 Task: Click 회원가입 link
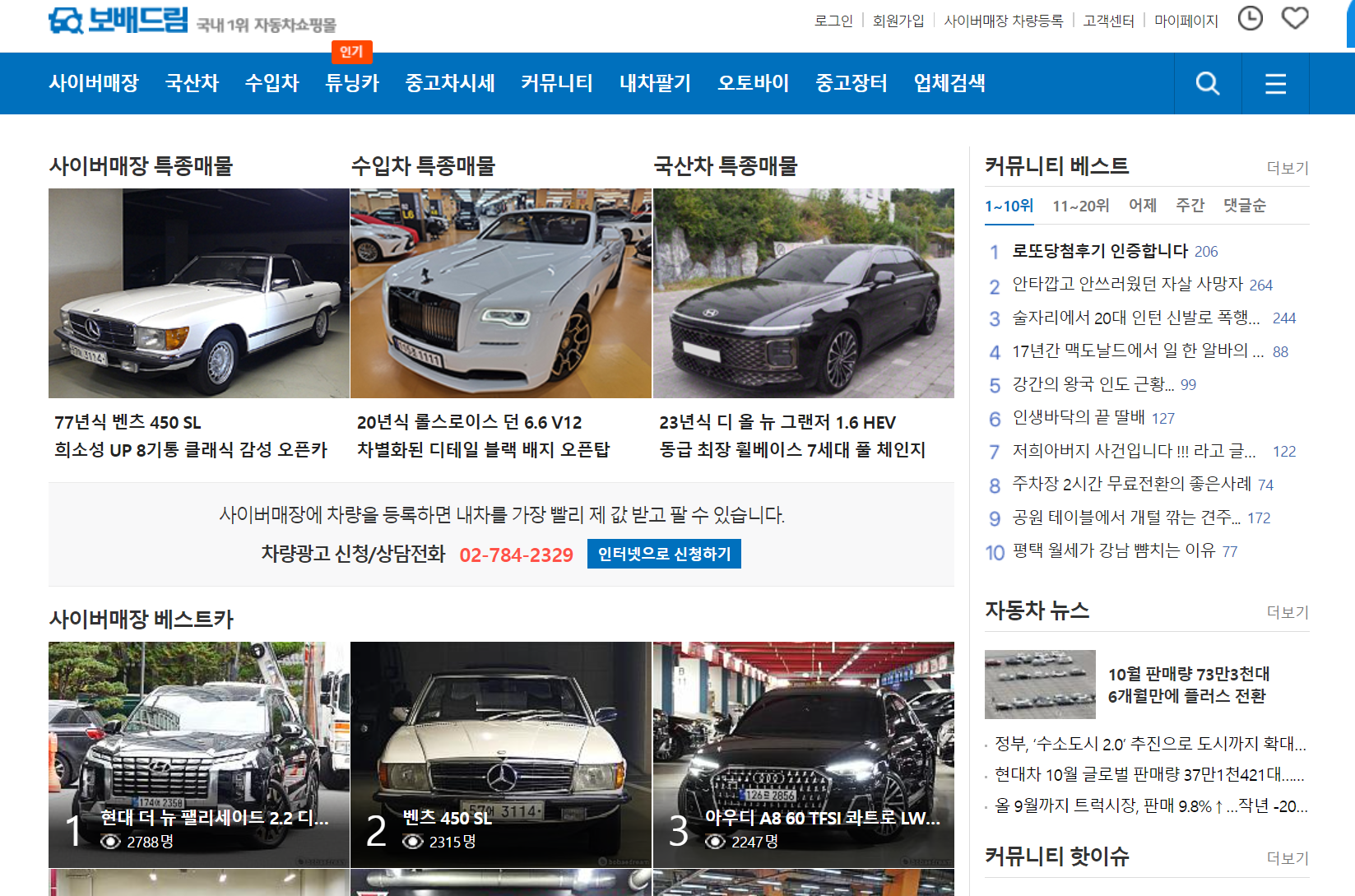(x=898, y=21)
